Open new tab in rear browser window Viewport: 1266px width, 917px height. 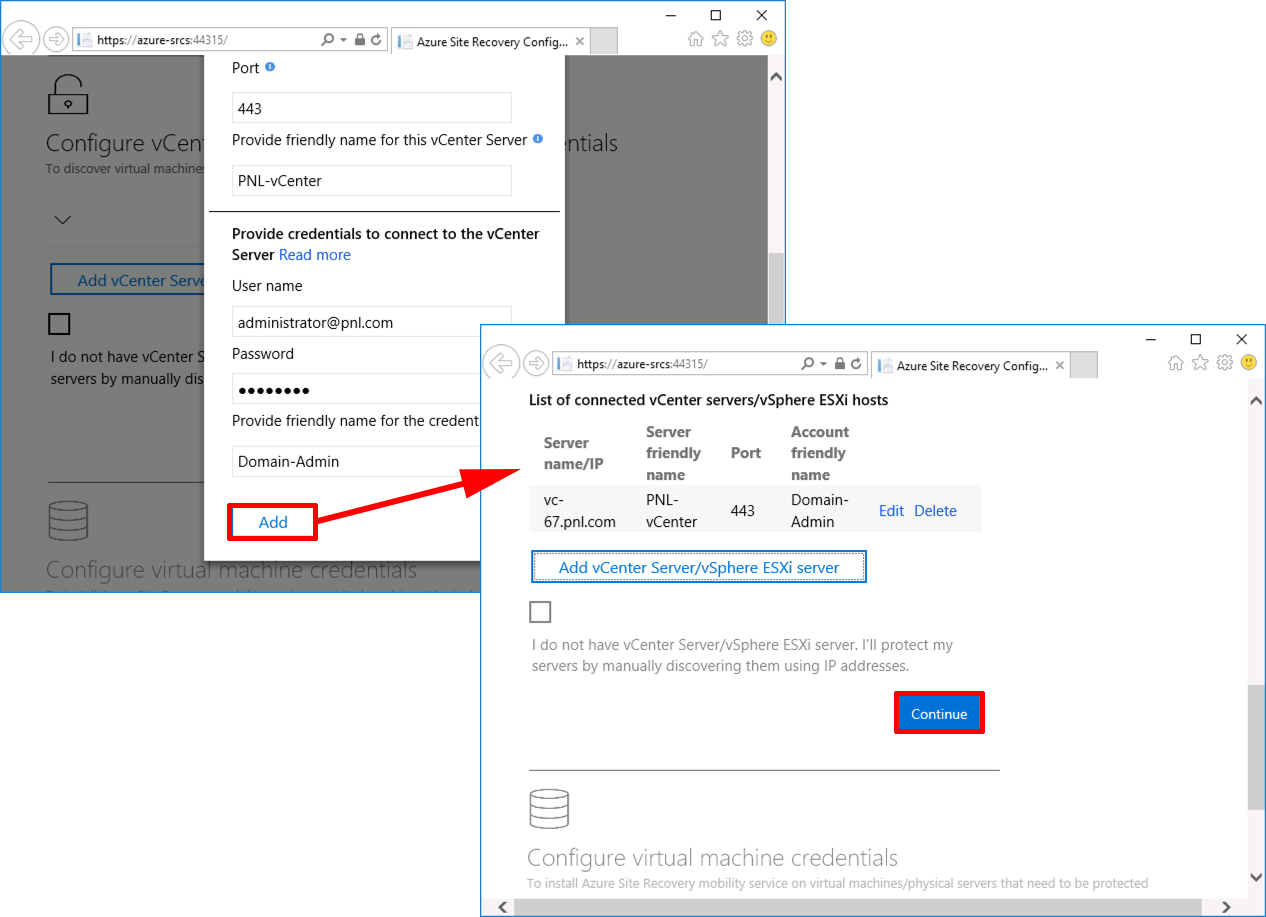(604, 41)
